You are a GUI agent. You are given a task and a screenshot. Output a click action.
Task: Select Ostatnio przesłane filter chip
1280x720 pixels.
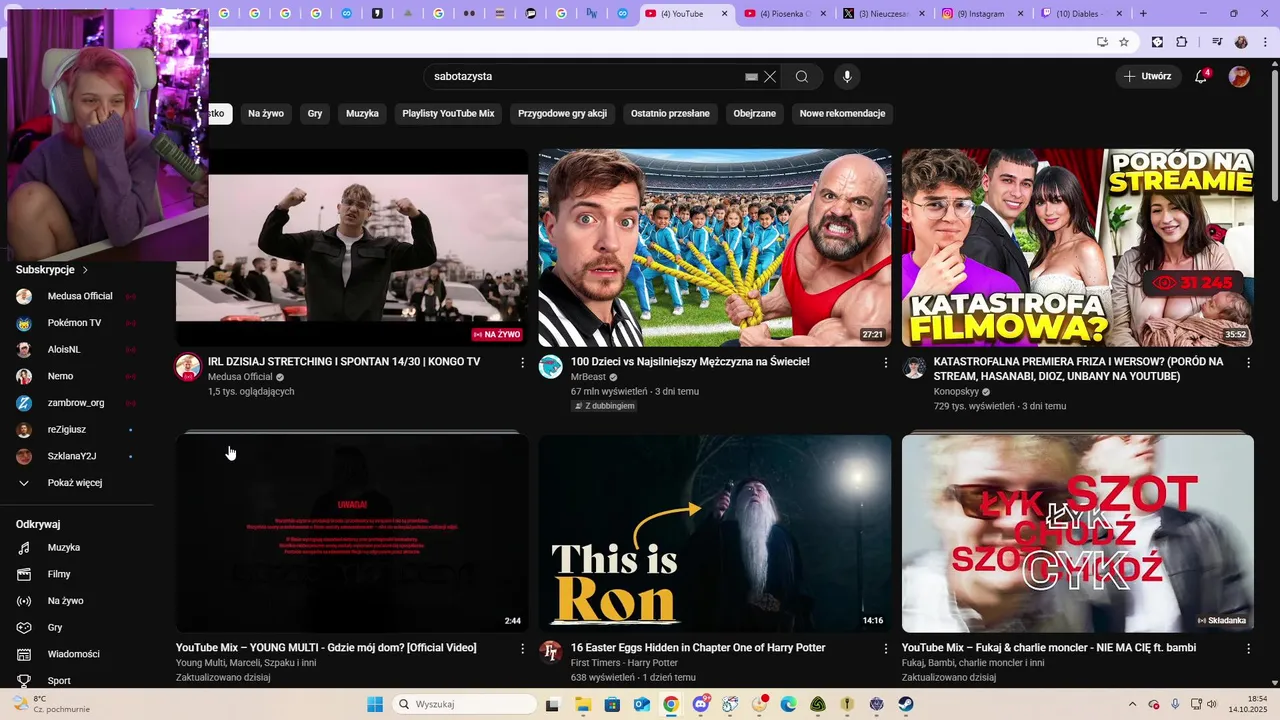(x=670, y=114)
